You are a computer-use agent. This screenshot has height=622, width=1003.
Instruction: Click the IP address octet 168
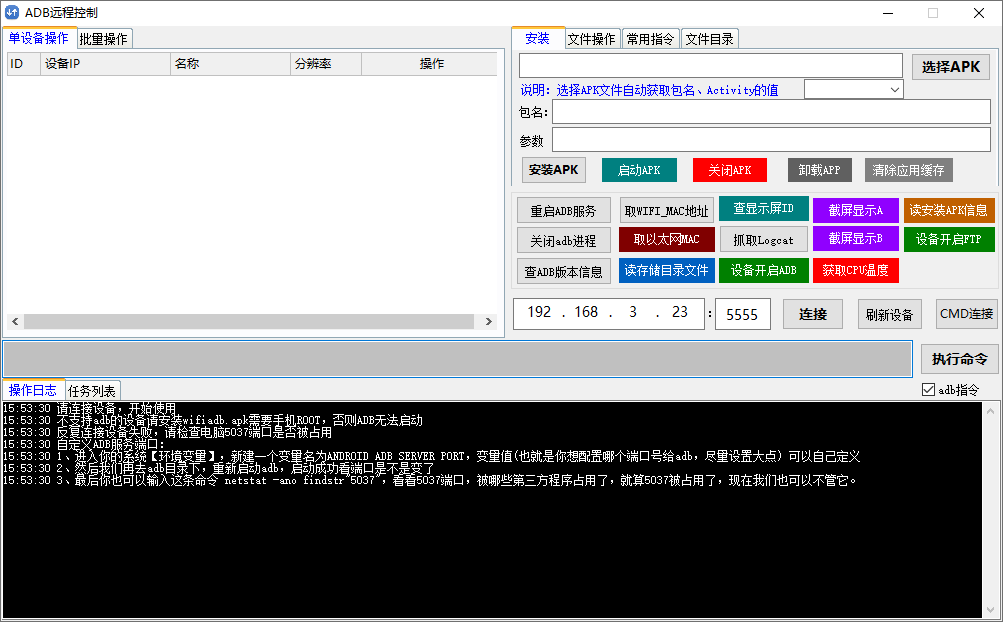click(x=586, y=312)
